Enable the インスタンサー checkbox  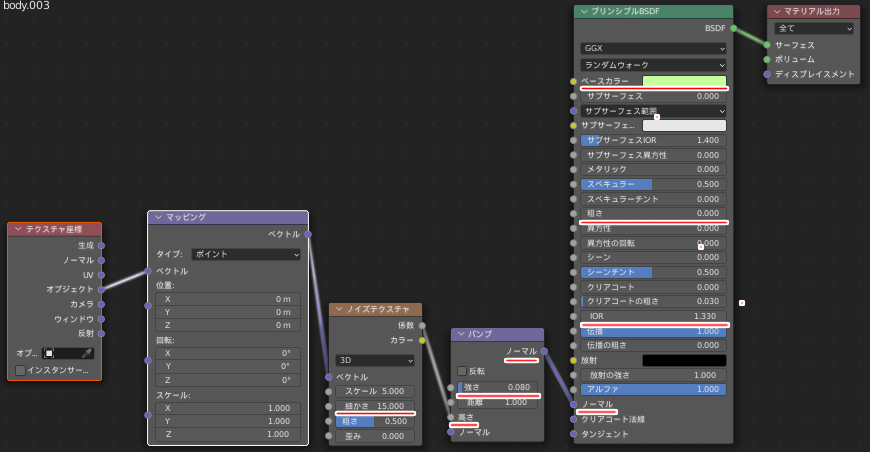point(21,370)
